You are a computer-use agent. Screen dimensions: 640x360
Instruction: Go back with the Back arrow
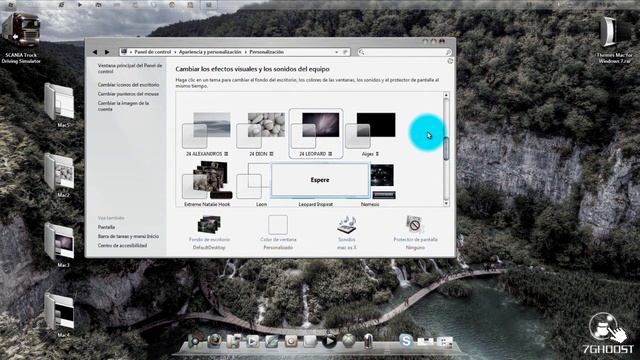coord(95,52)
